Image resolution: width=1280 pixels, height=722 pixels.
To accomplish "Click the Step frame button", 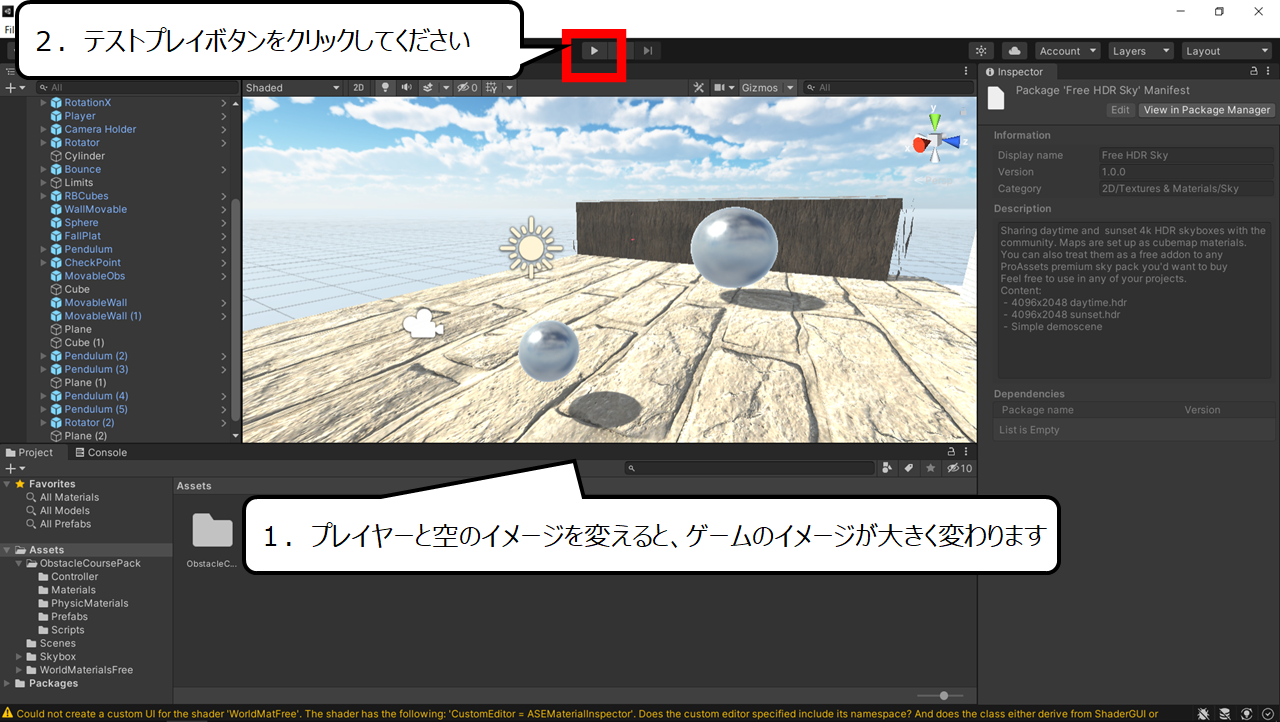I will point(648,51).
